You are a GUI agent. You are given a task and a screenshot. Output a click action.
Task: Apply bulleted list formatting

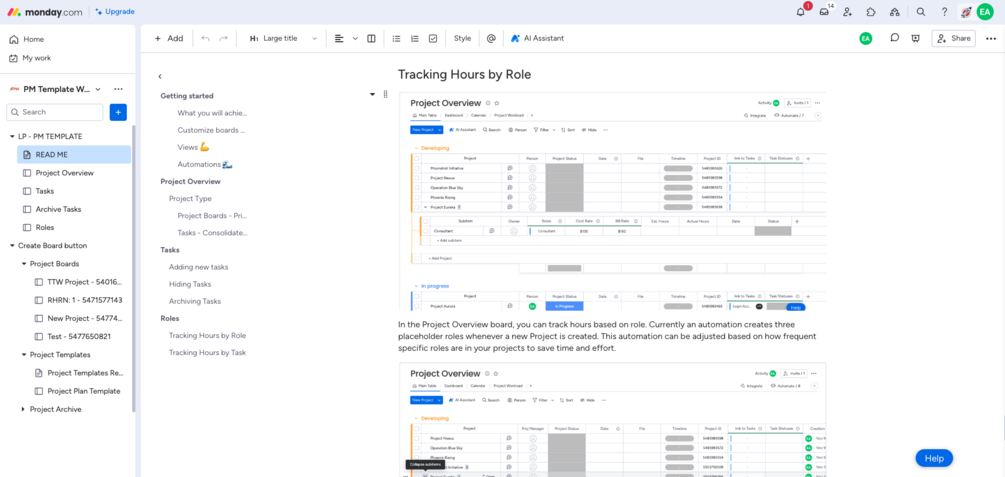(x=396, y=38)
